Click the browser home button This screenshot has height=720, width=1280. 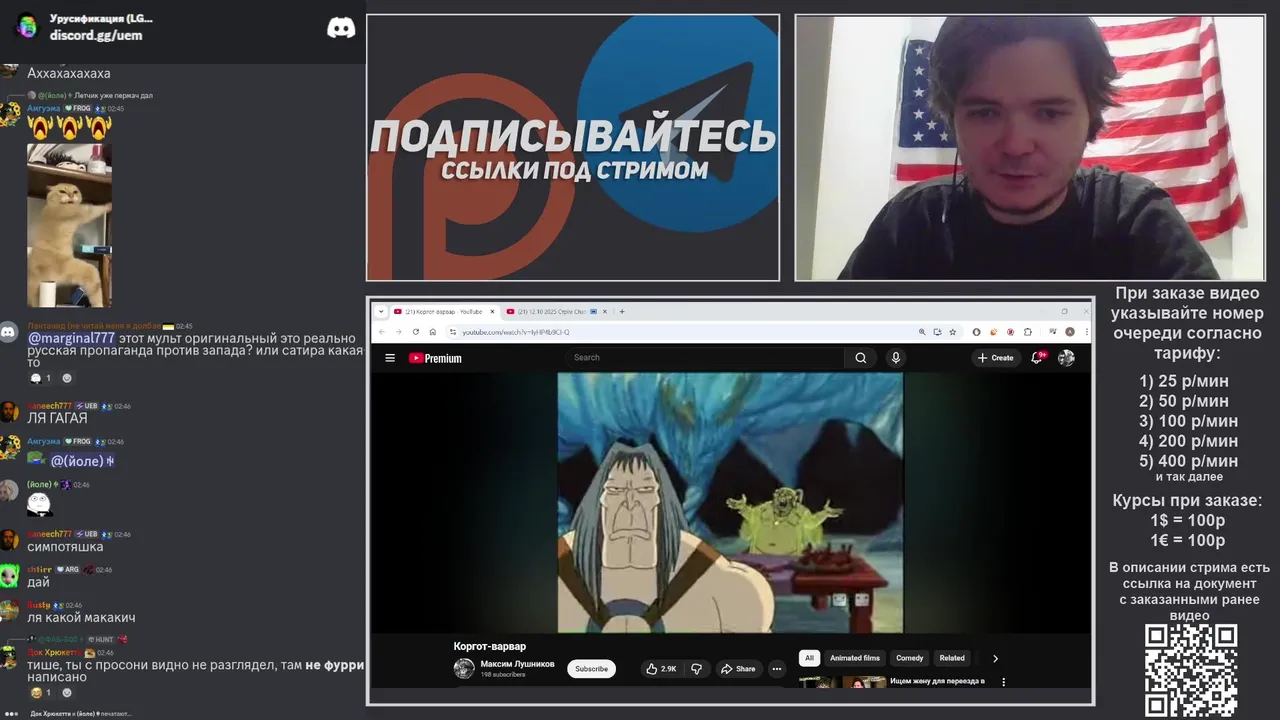point(432,332)
